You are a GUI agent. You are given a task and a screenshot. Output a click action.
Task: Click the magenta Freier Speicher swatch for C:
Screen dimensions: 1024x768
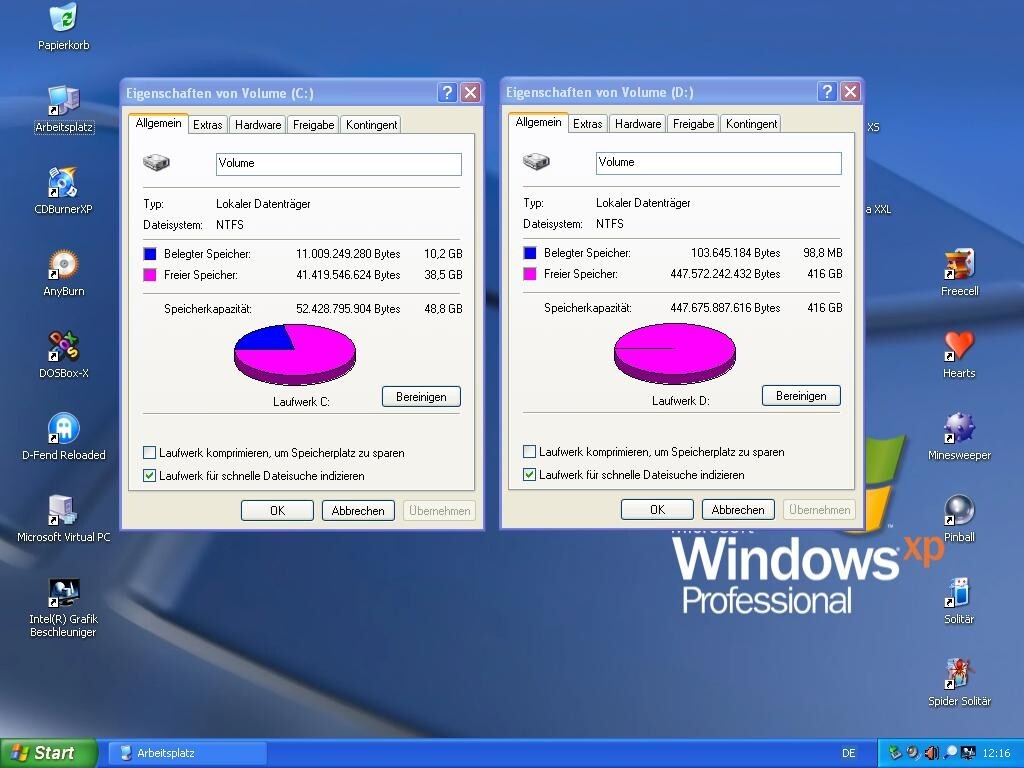(150, 275)
